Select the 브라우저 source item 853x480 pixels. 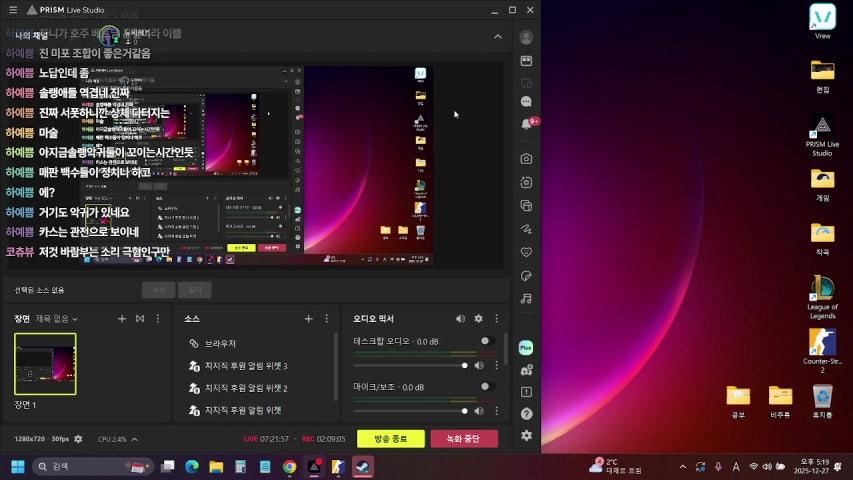(x=220, y=343)
